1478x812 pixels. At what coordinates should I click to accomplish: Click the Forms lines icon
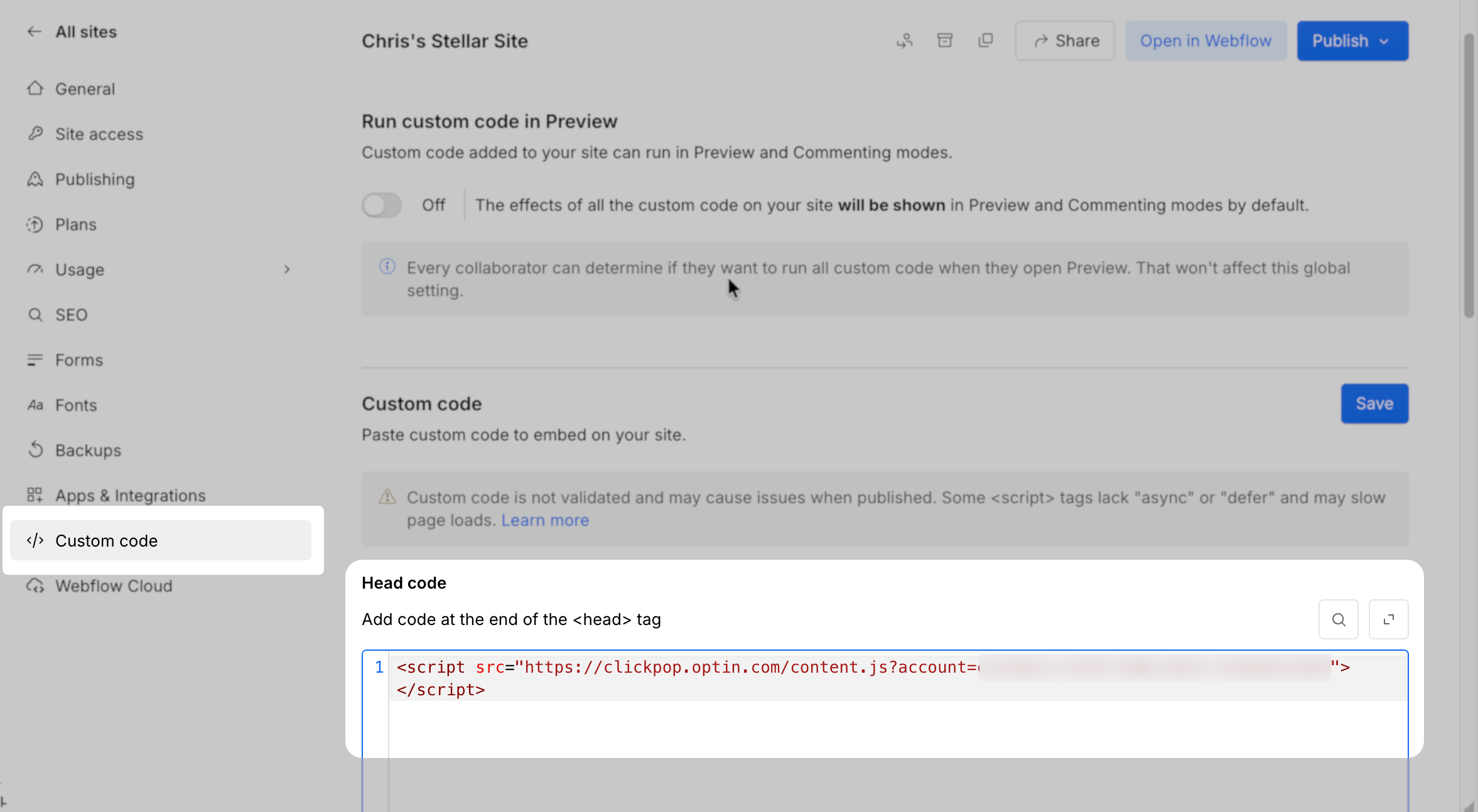35,360
